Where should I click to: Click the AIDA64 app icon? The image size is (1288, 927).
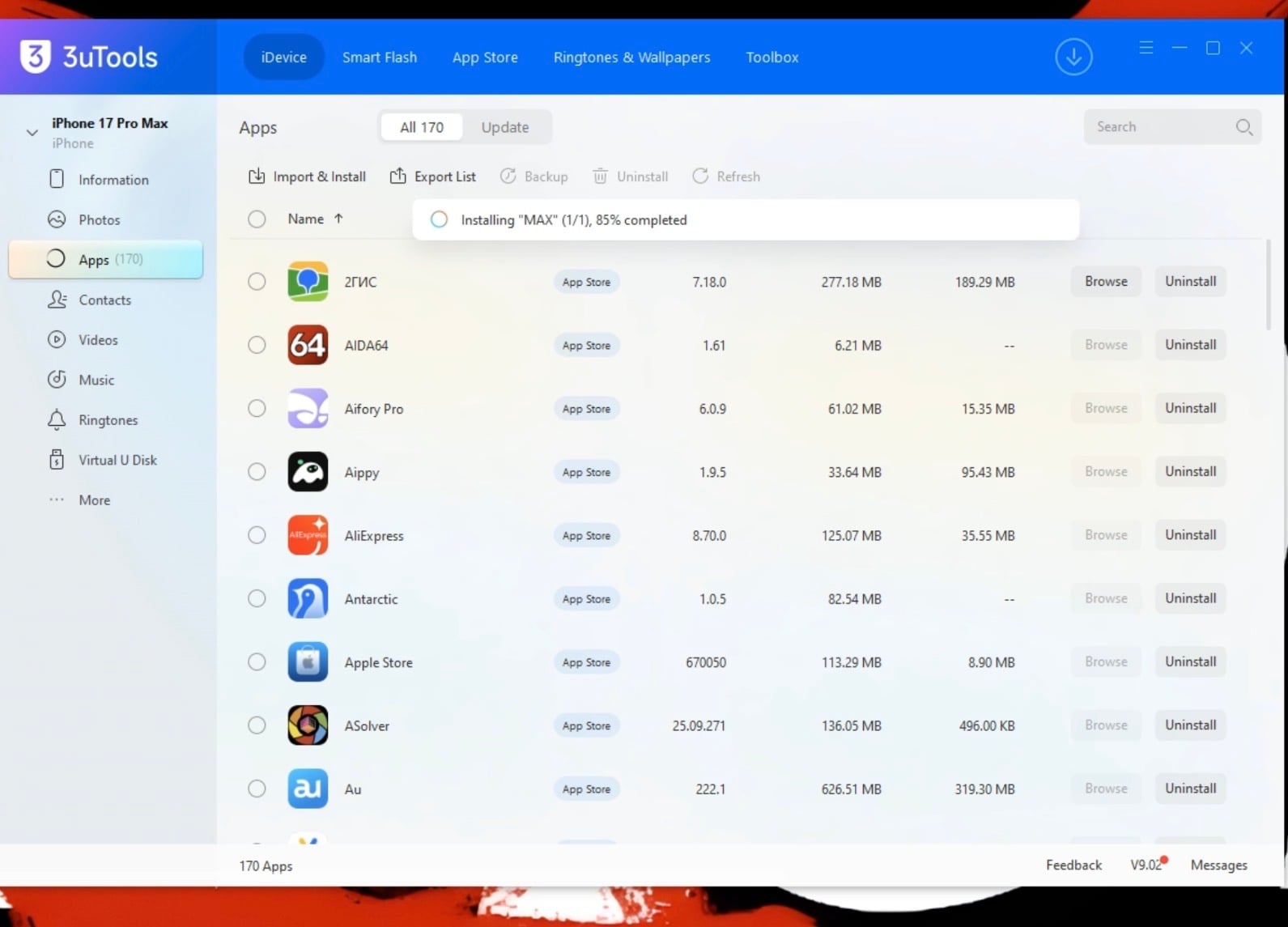(x=308, y=345)
